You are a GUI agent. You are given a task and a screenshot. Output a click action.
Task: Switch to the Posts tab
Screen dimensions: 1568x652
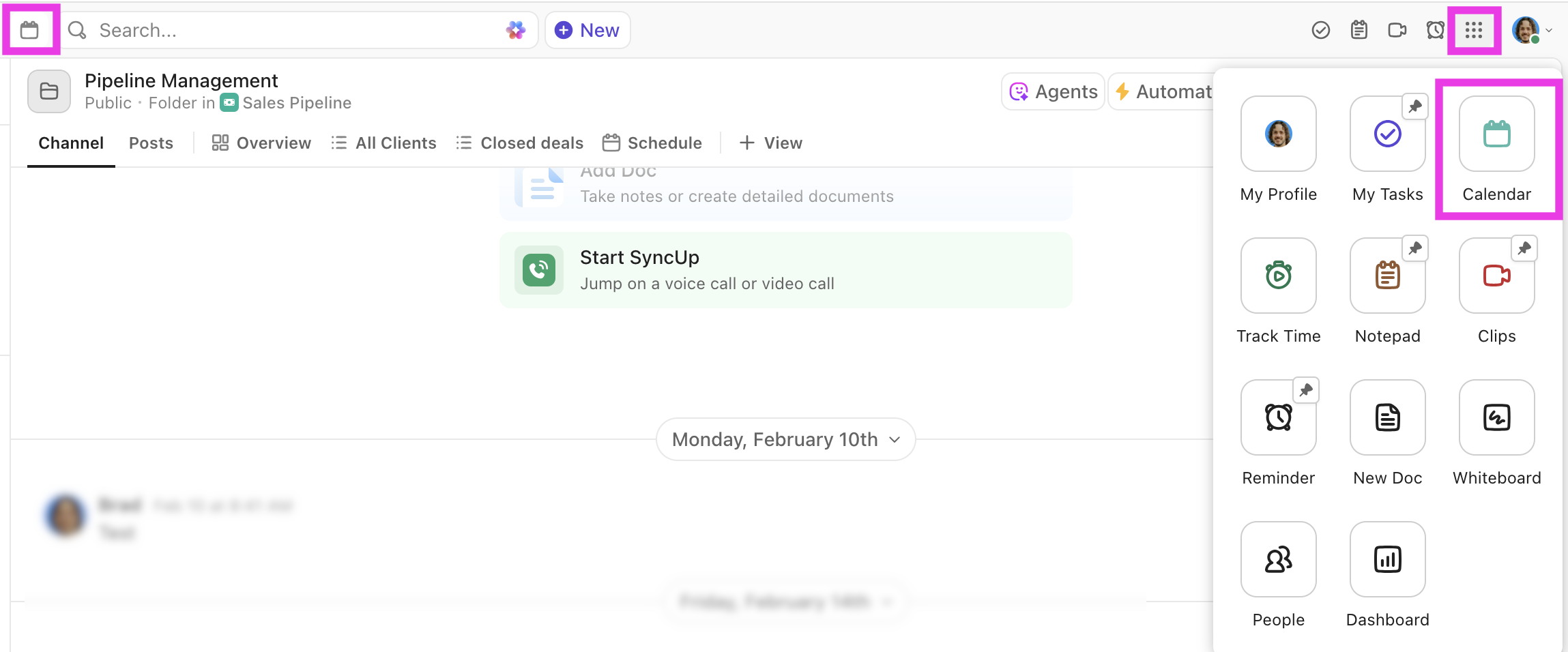151,143
